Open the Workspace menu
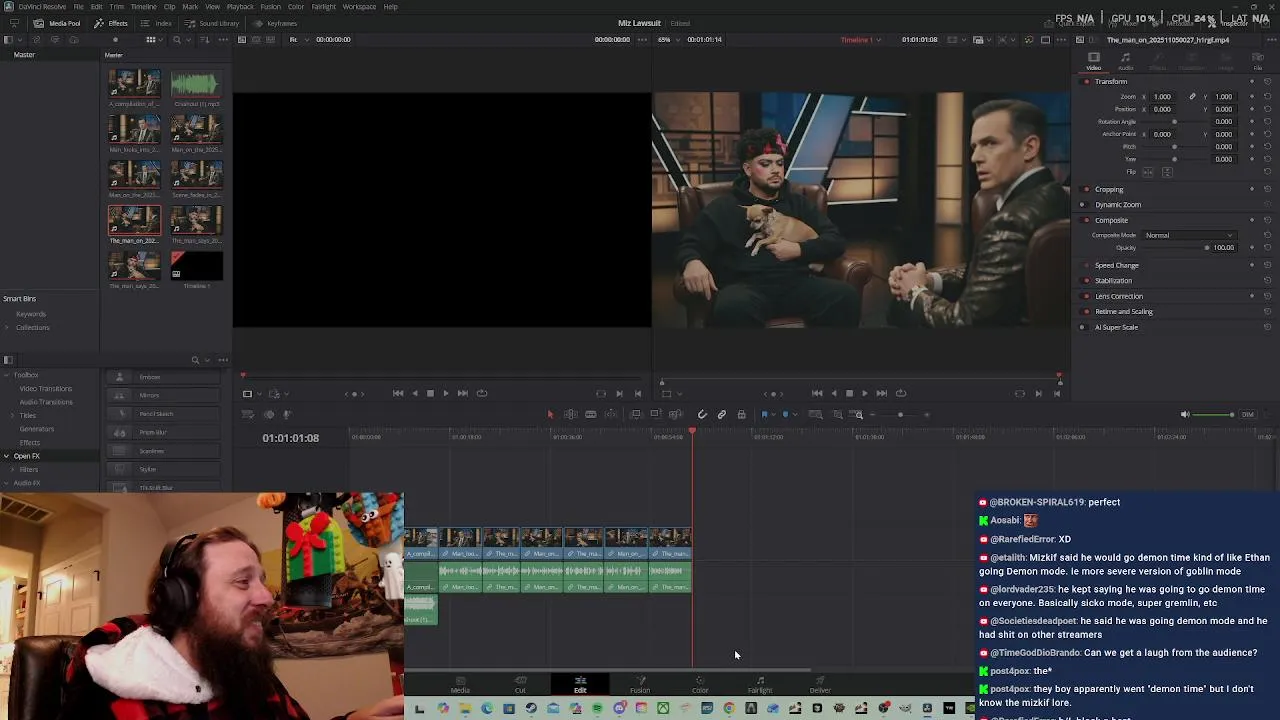Viewport: 1280px width, 720px height. tap(359, 7)
